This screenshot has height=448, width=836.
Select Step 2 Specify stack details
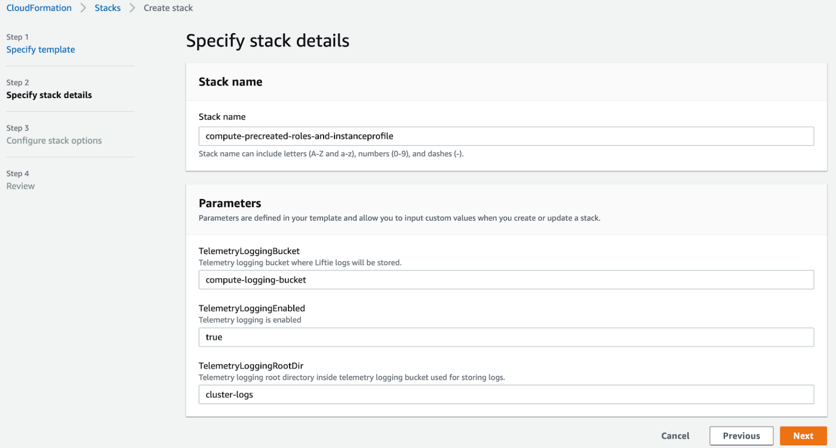[49, 95]
